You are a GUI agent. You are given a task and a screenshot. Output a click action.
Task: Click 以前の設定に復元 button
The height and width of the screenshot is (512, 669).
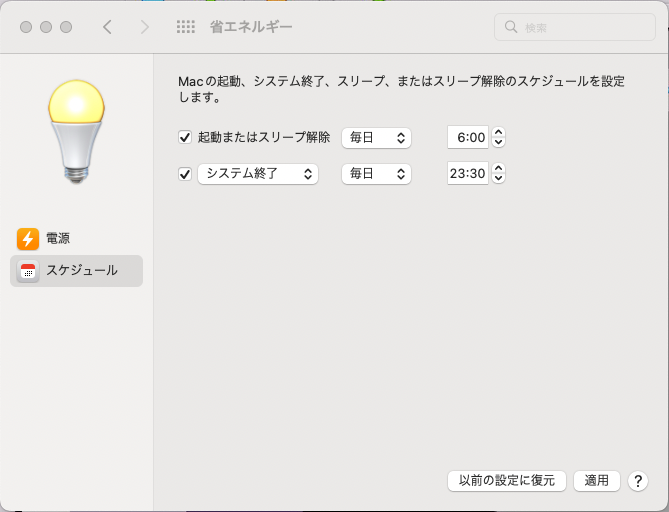click(x=507, y=481)
